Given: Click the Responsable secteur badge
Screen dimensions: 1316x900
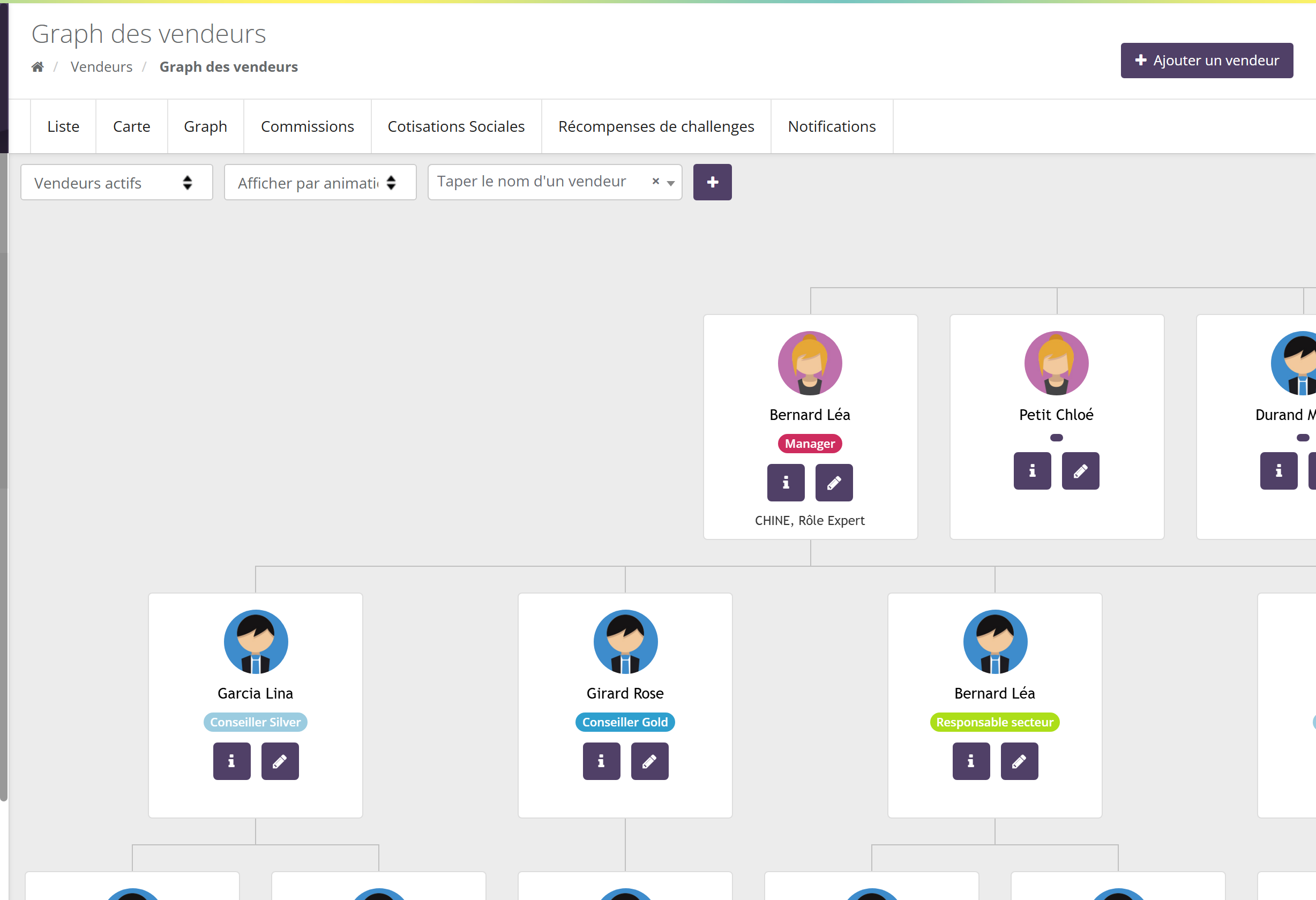Looking at the screenshot, I should 995,722.
